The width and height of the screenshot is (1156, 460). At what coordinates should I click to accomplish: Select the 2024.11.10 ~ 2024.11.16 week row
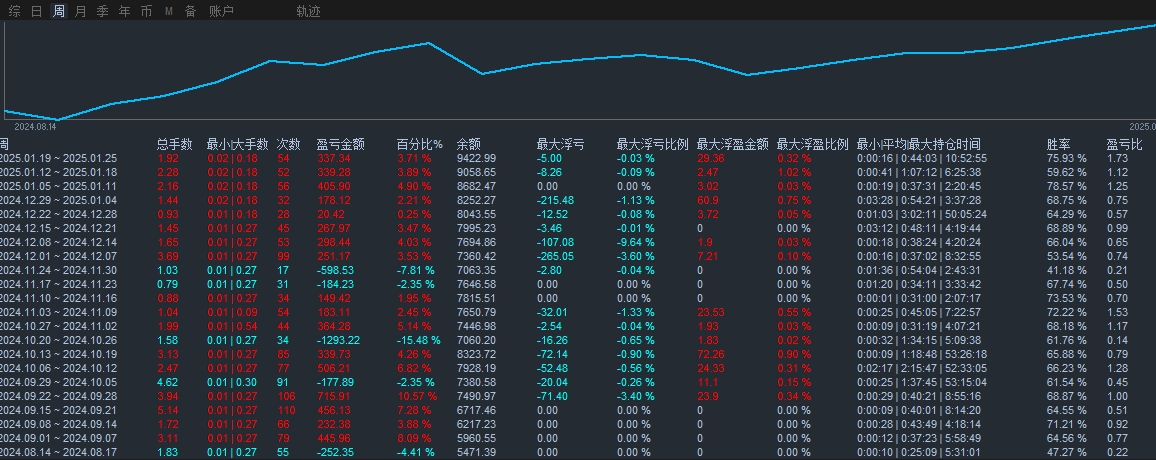coord(578,298)
